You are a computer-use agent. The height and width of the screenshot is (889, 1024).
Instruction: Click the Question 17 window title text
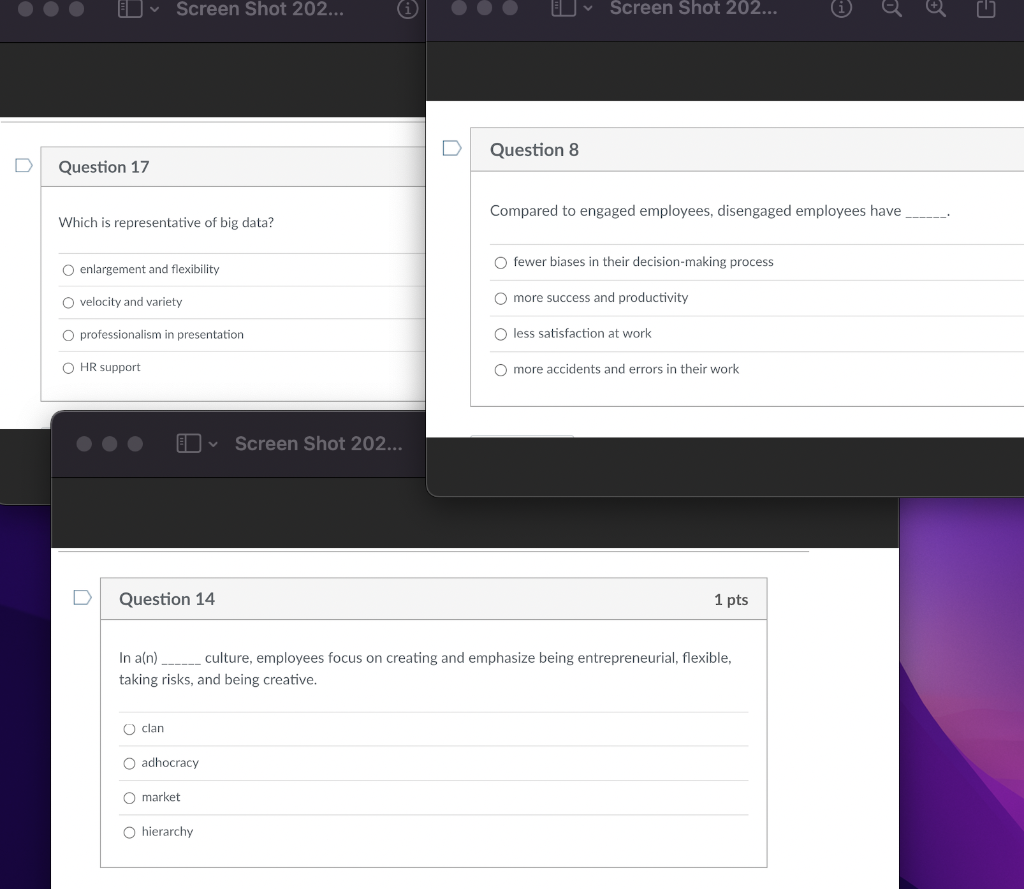tap(260, 9)
